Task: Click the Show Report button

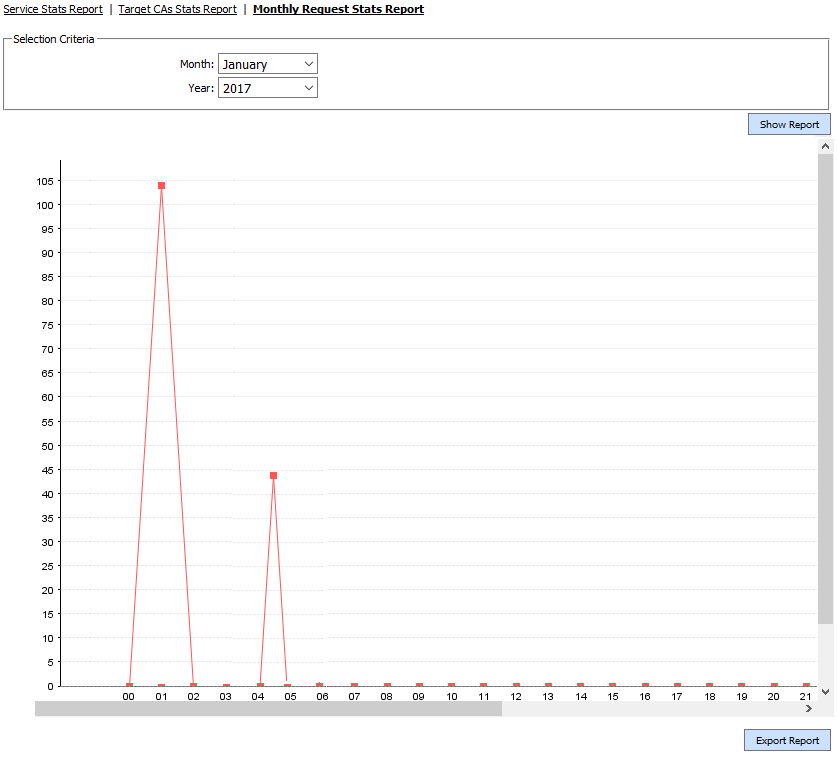Action: coord(788,125)
